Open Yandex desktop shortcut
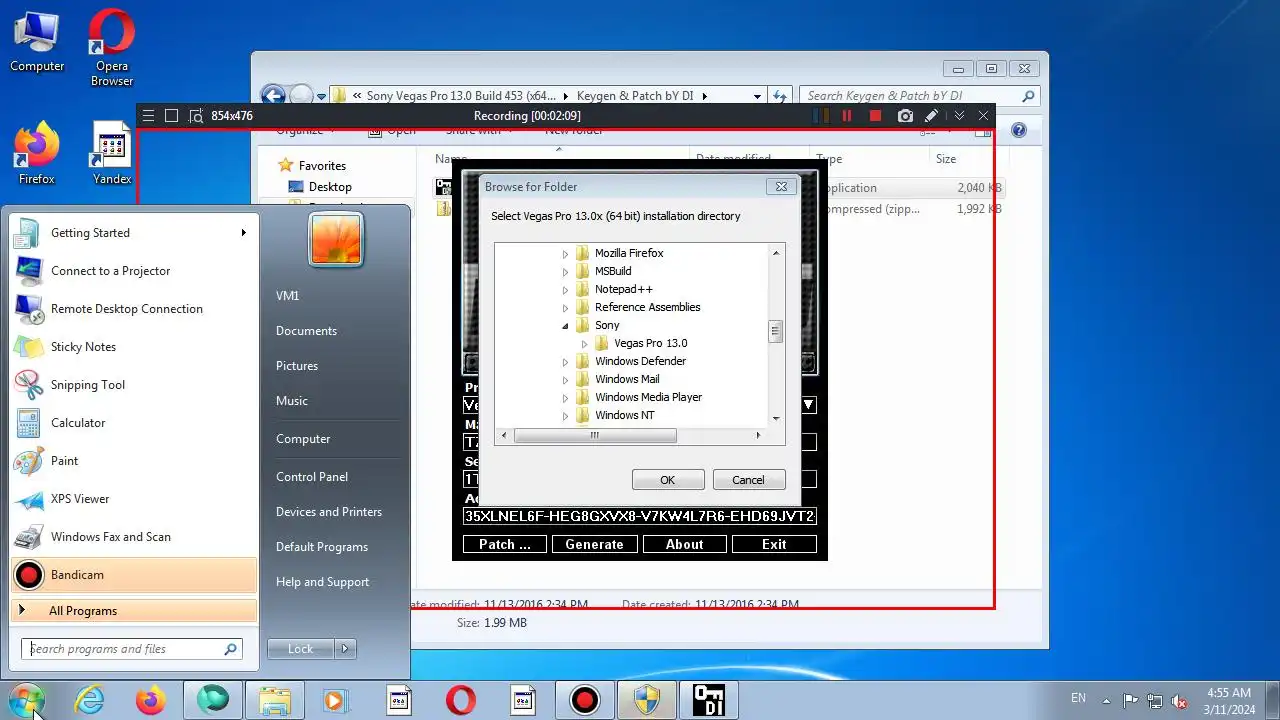This screenshot has width=1280, height=720. (x=112, y=153)
